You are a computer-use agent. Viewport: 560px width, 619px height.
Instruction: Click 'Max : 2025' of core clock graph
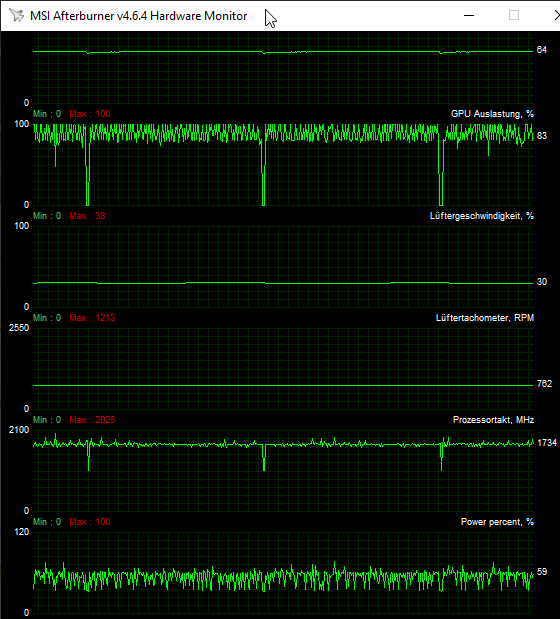[x=92, y=420]
